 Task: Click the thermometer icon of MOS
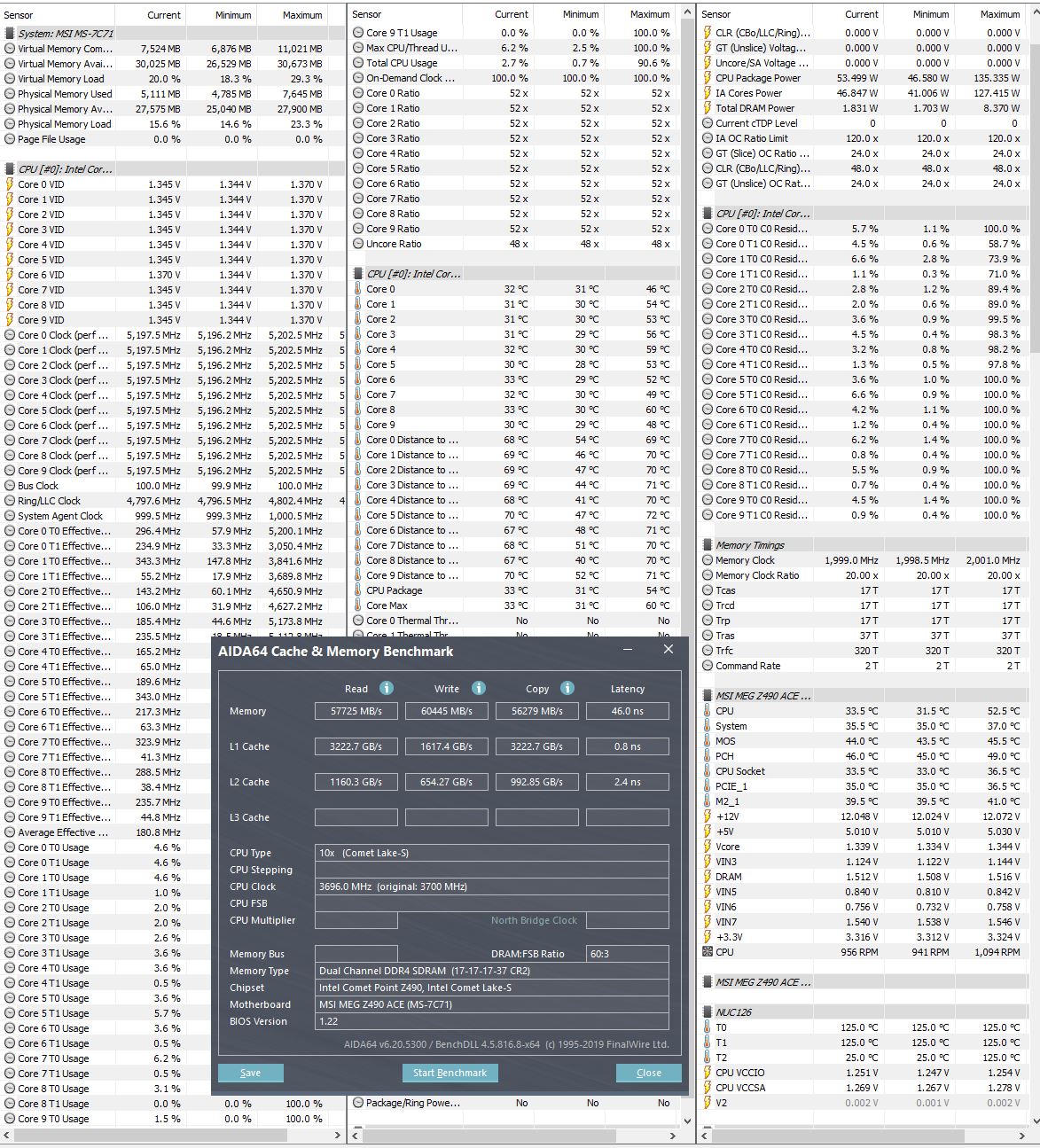click(708, 741)
